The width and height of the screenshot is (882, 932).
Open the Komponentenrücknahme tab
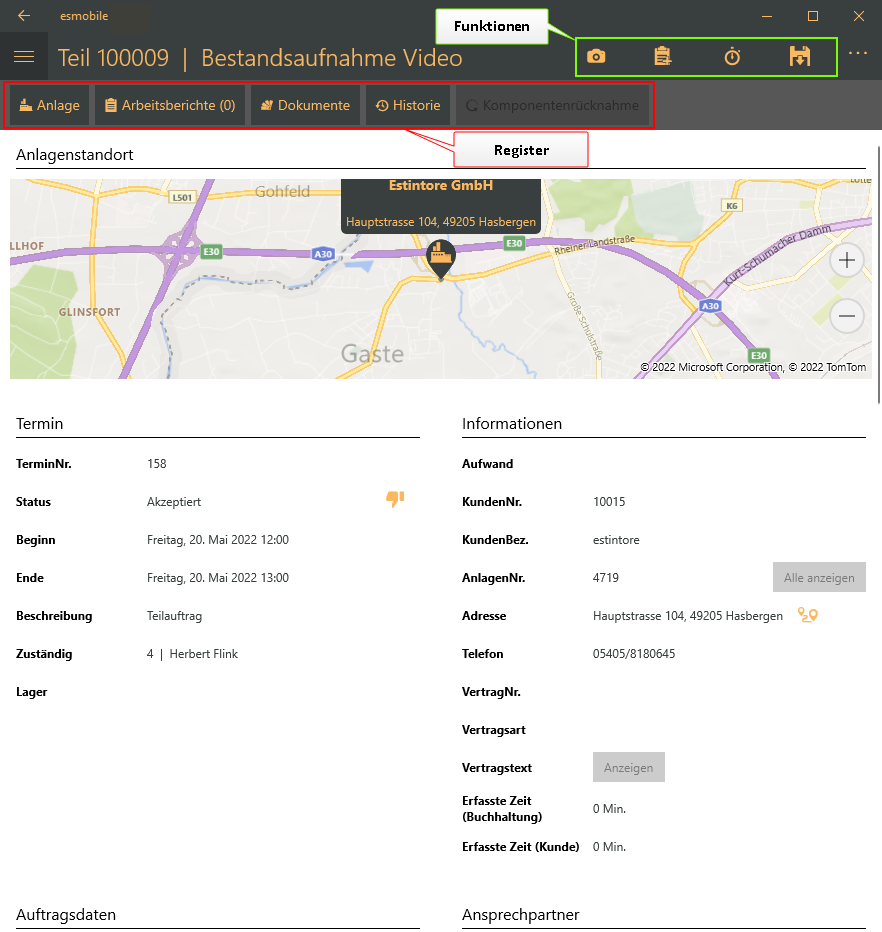pos(552,105)
